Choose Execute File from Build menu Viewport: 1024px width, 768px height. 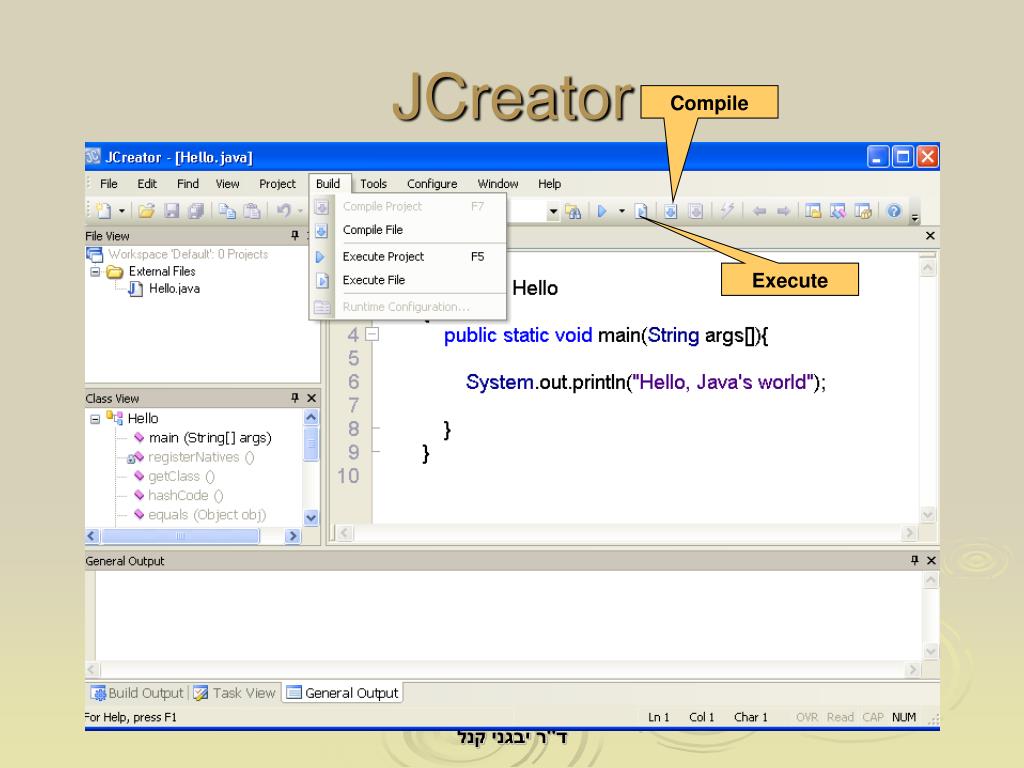tap(408, 280)
